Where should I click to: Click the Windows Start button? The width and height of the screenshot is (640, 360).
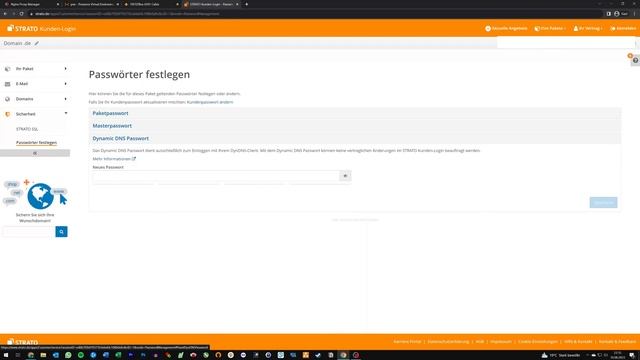[x=6, y=355]
